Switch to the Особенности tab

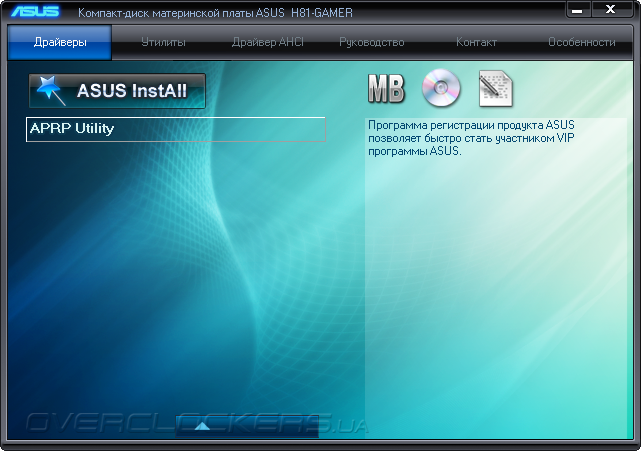point(581,42)
